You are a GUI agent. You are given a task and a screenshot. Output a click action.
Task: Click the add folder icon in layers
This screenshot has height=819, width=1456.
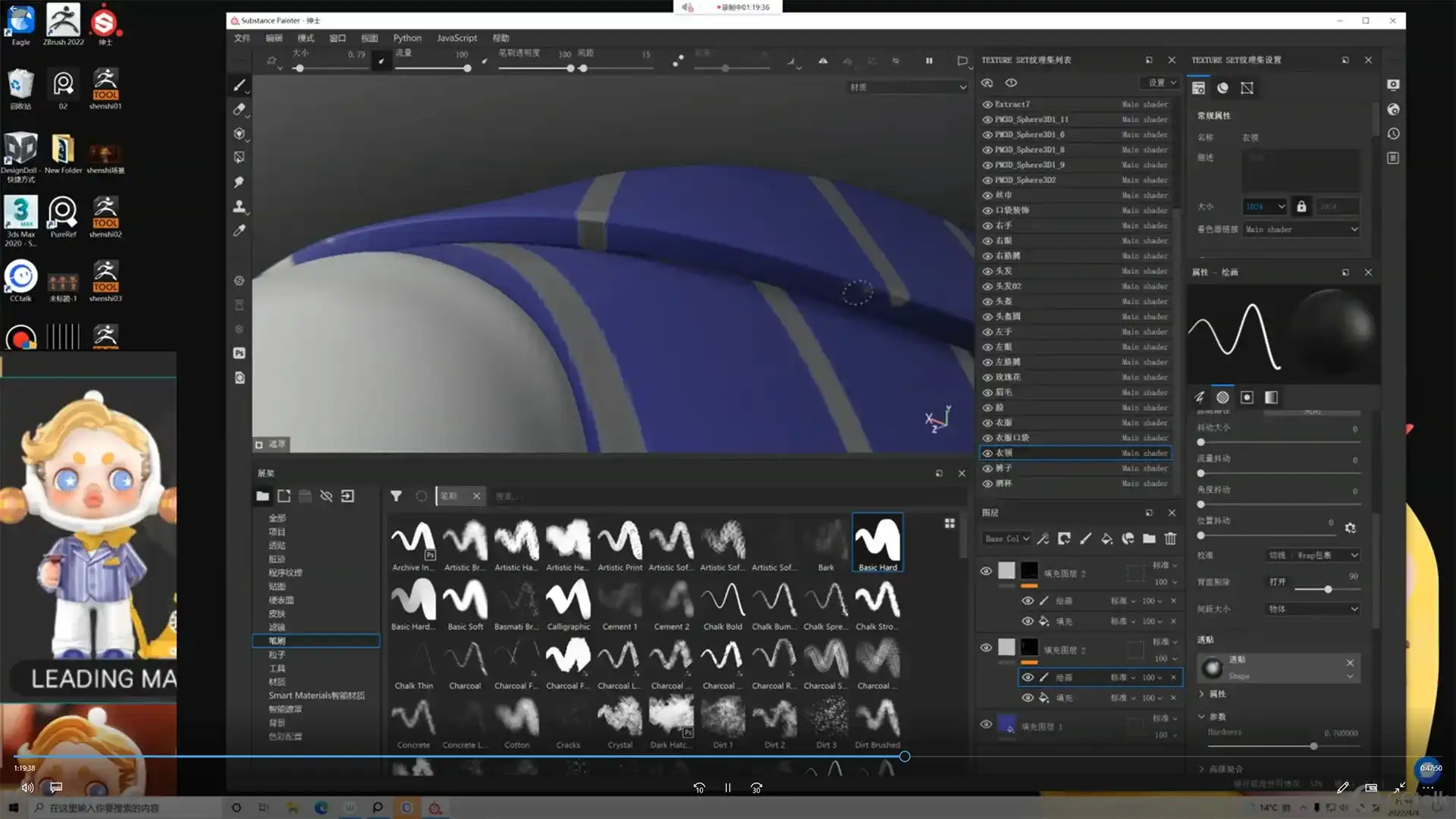tap(1149, 538)
